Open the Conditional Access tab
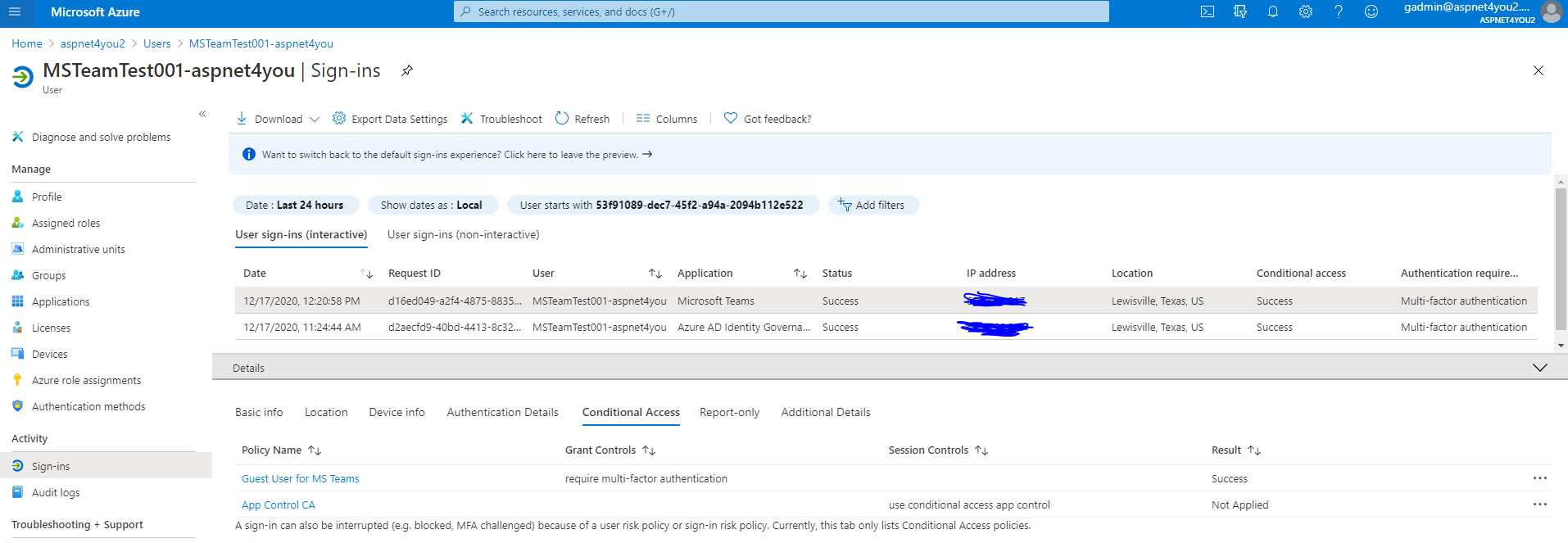The height and width of the screenshot is (543, 1568). click(631, 412)
